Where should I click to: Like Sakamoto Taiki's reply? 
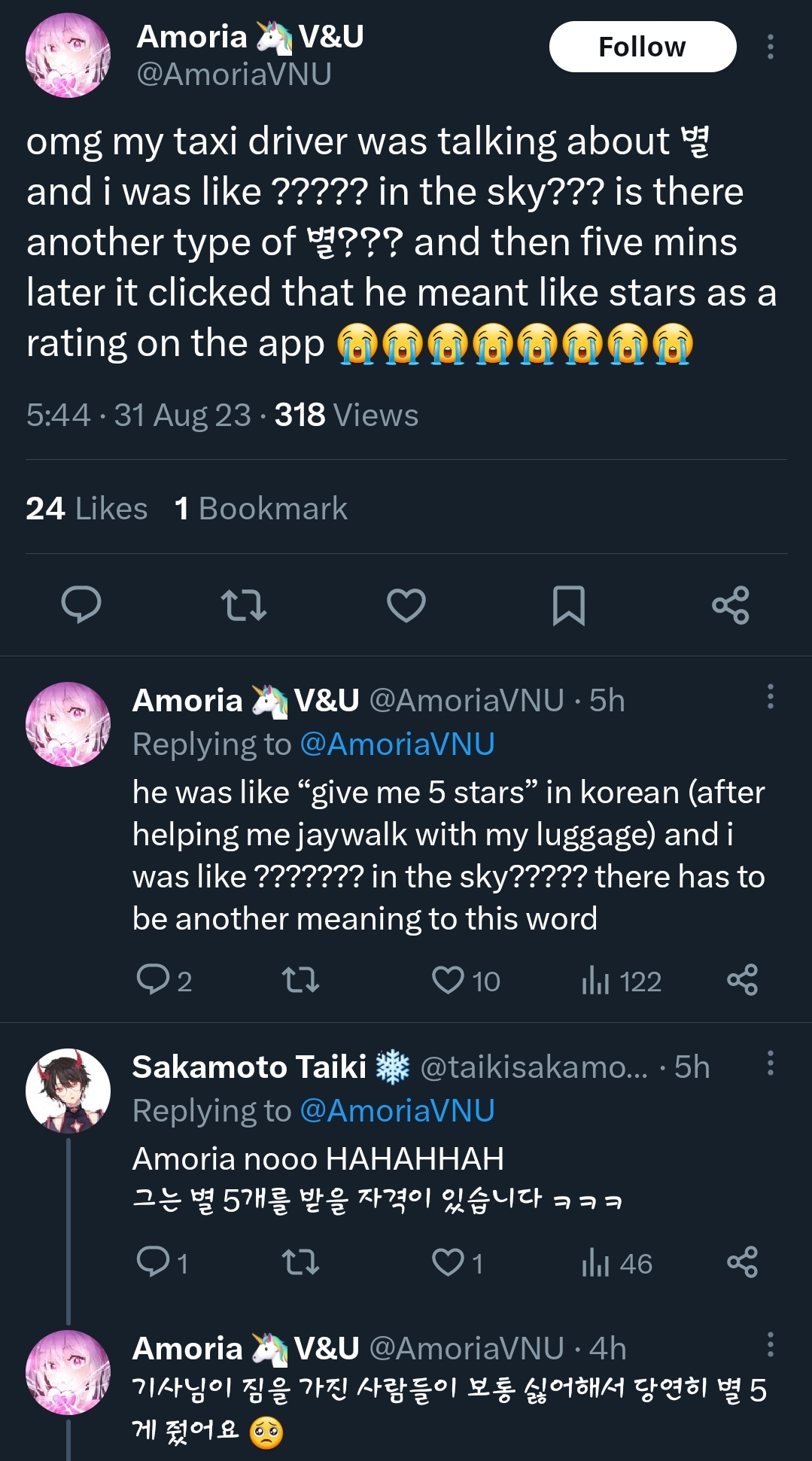(x=449, y=1262)
